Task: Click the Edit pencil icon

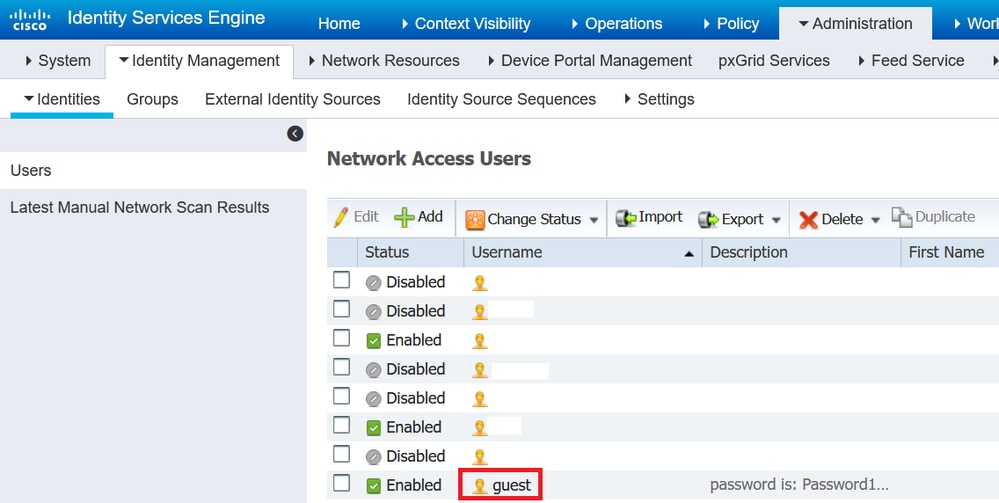Action: [341, 217]
